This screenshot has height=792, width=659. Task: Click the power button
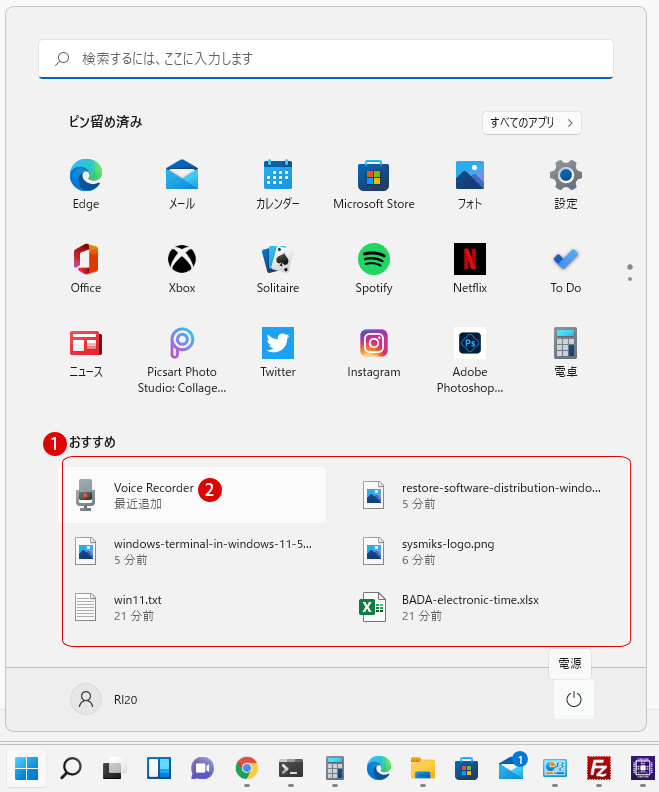(574, 700)
